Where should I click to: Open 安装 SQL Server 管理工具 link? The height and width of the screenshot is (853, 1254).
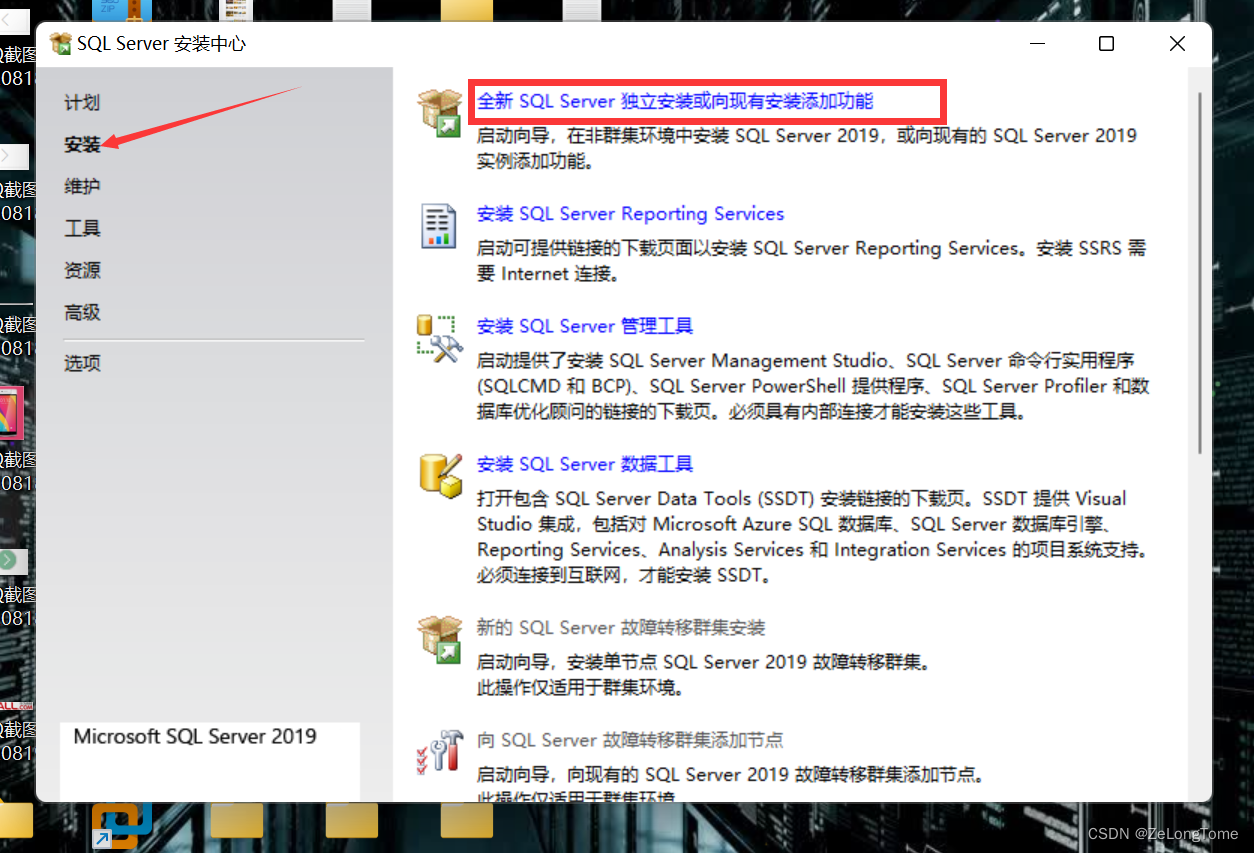coord(585,326)
